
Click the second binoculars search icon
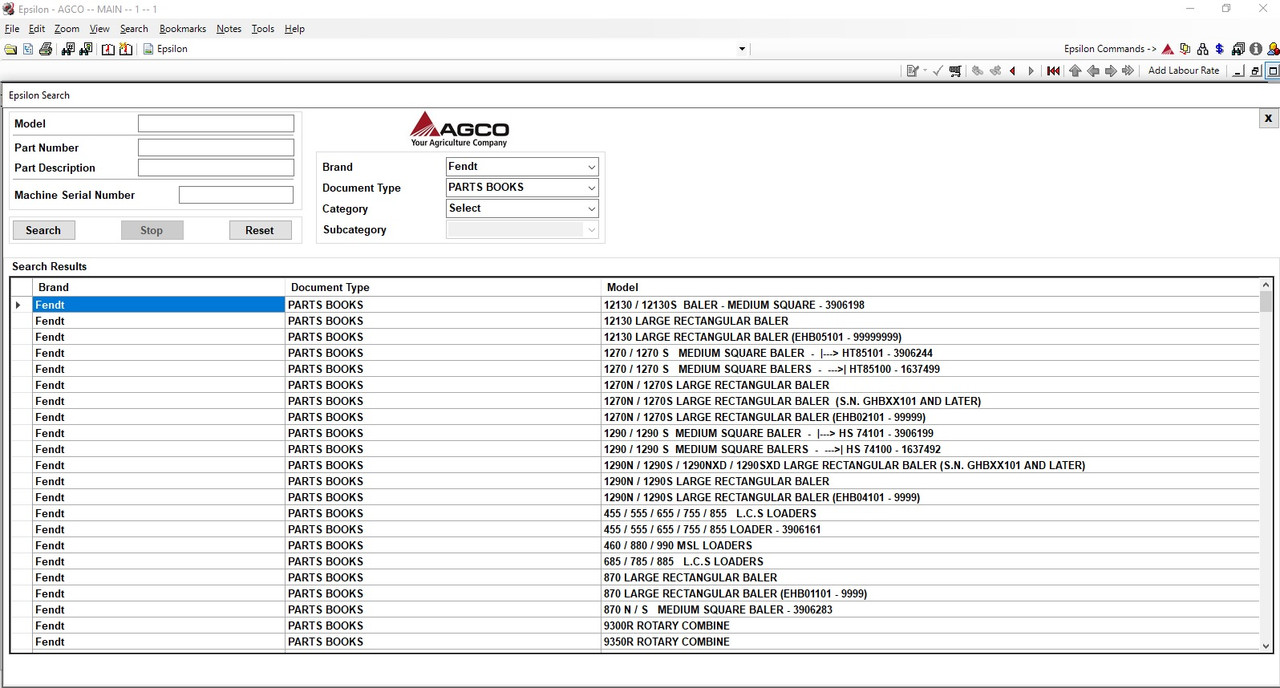point(86,49)
